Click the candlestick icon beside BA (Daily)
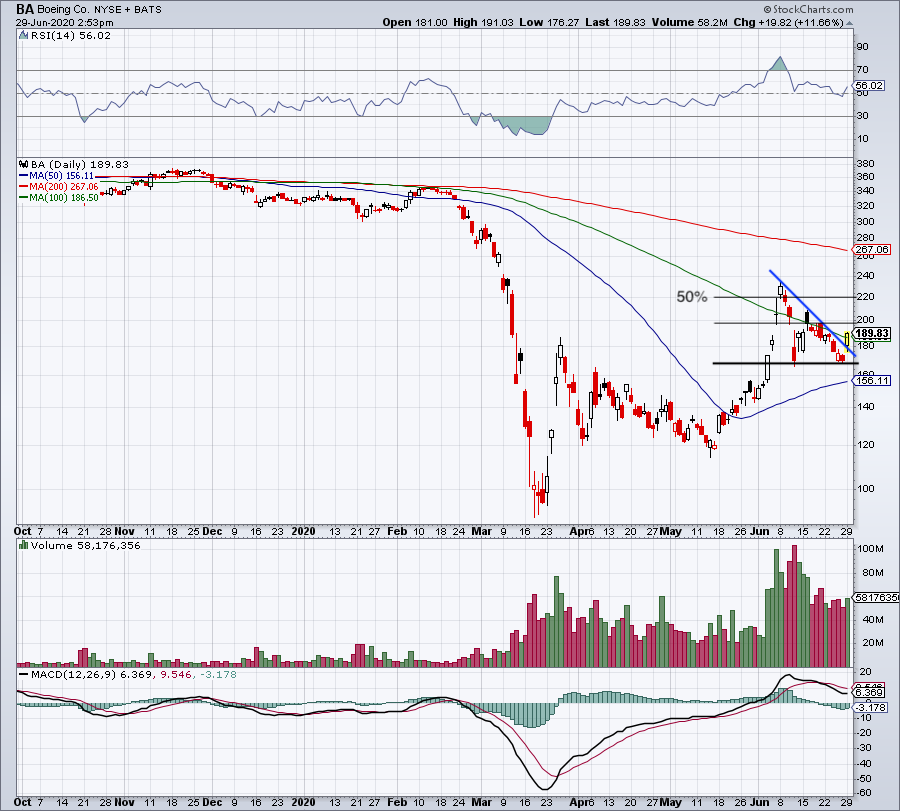The height and width of the screenshot is (811, 900). 23,164
